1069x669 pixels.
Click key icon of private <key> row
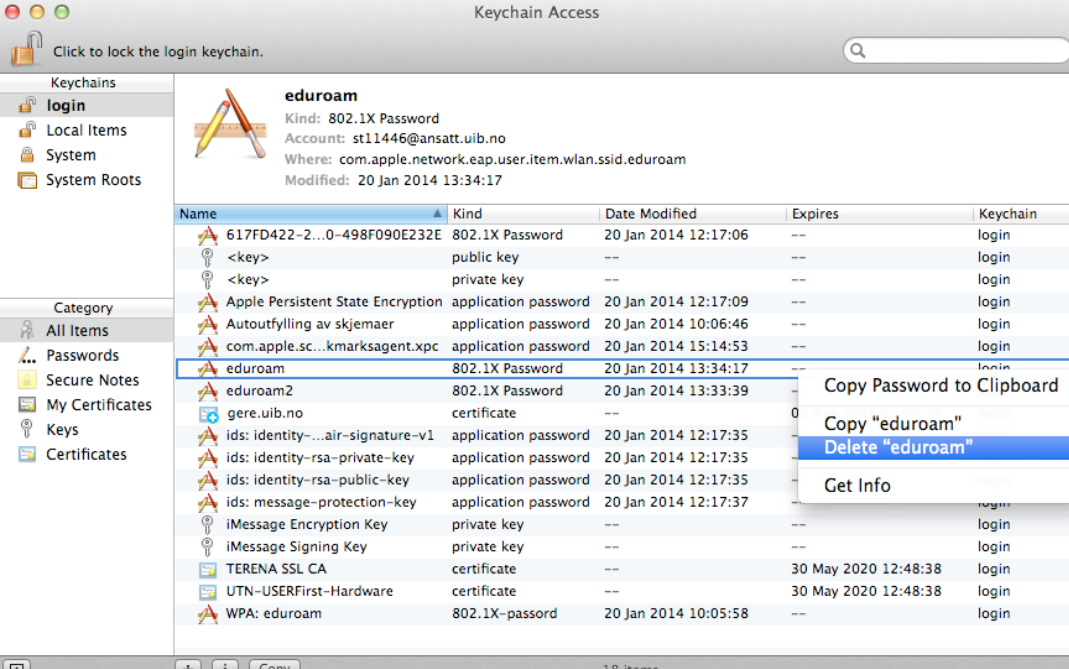tap(207, 280)
